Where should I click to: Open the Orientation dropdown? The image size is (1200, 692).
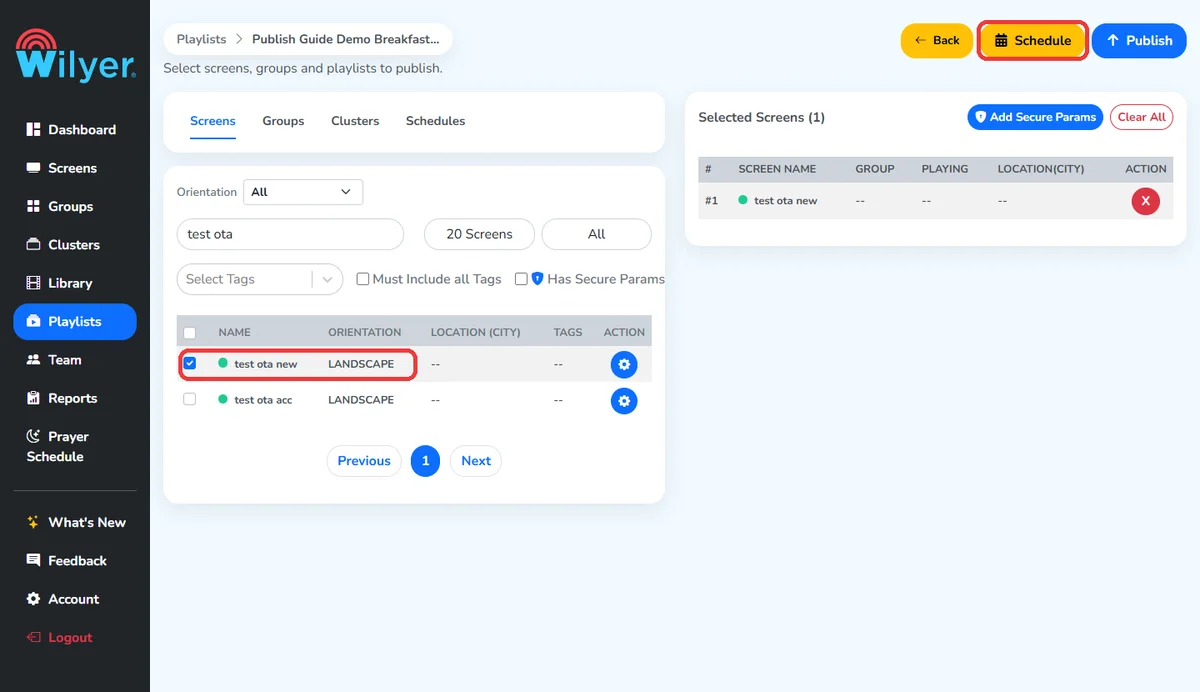click(303, 192)
